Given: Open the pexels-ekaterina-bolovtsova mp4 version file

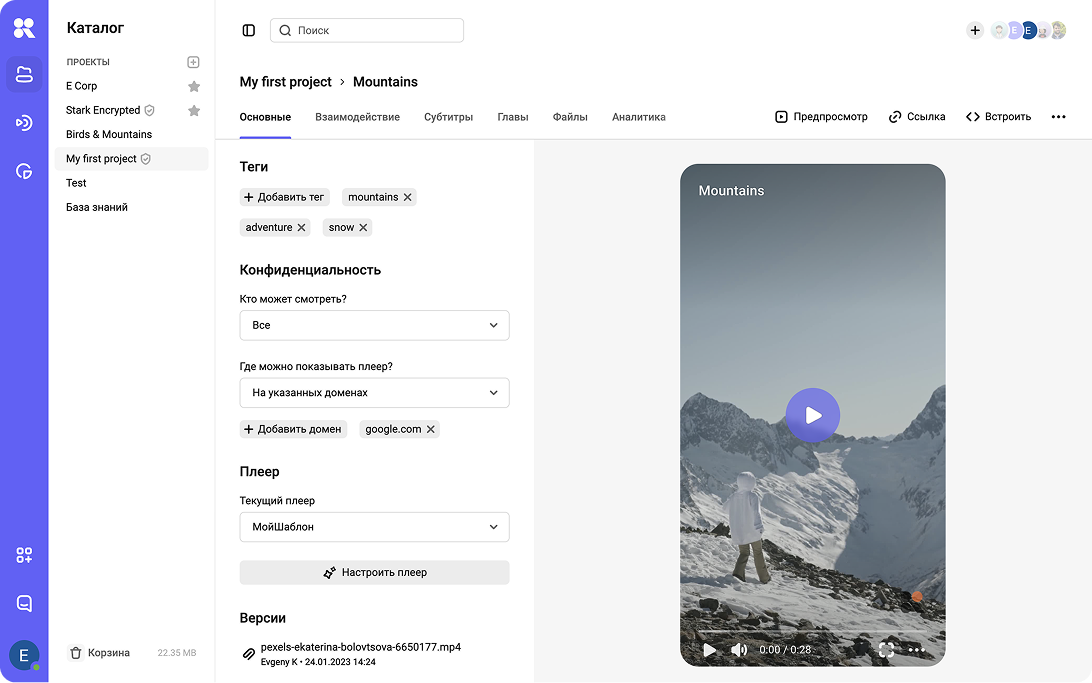Looking at the screenshot, I should pos(361,647).
